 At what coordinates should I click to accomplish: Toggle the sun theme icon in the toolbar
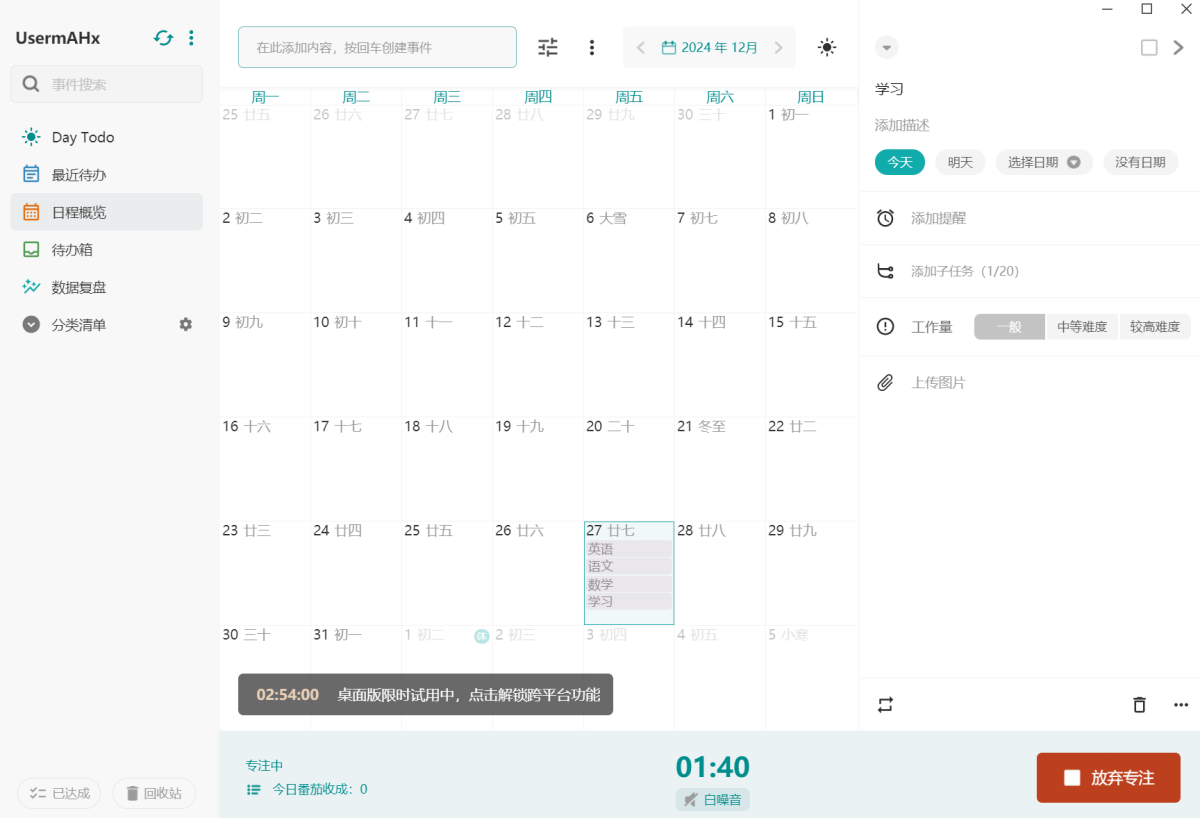tap(826, 47)
